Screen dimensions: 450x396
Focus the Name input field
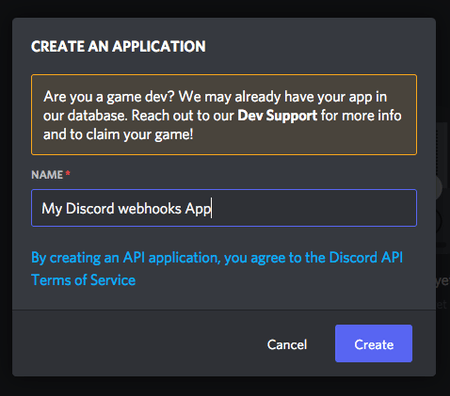pos(224,208)
